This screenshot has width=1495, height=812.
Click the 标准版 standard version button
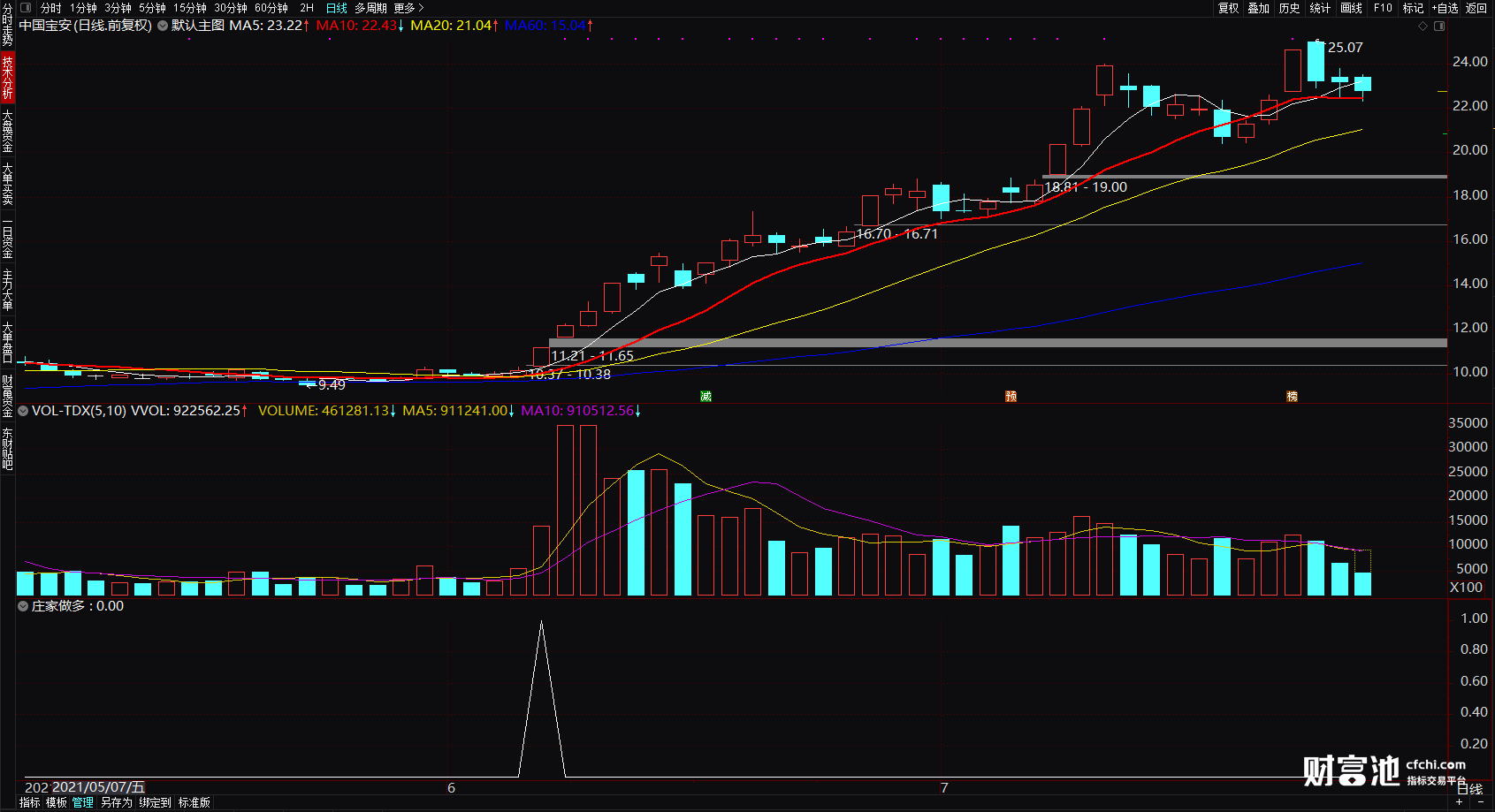195,802
